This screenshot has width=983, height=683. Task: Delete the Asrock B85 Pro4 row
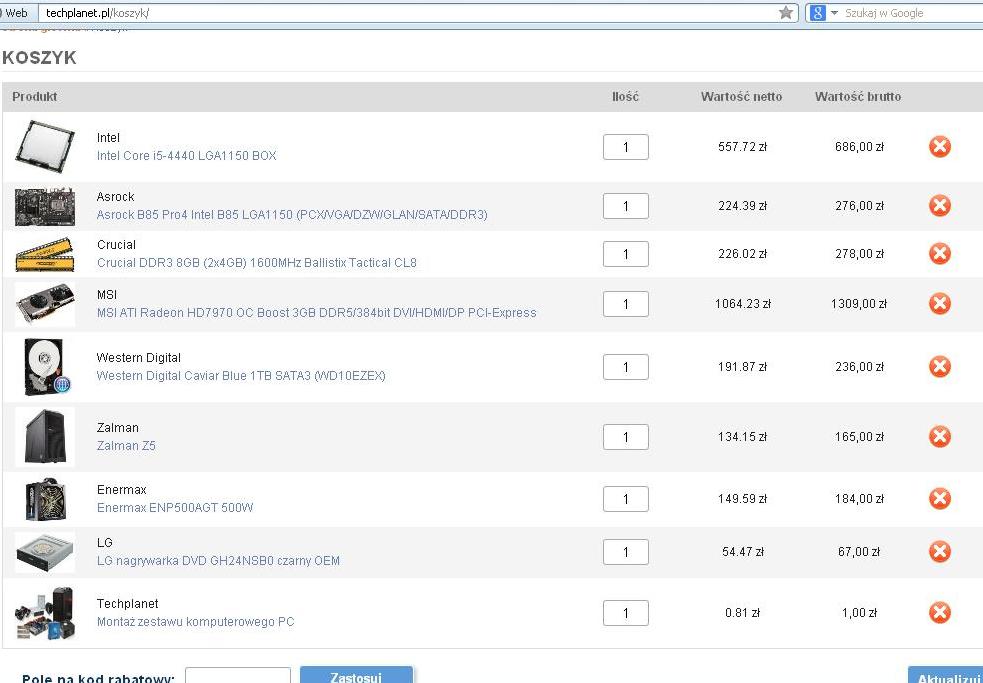click(939, 206)
